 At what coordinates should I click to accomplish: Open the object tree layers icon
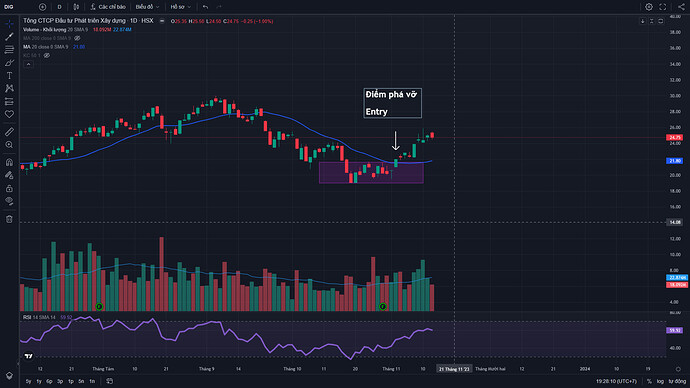[x=9, y=375]
